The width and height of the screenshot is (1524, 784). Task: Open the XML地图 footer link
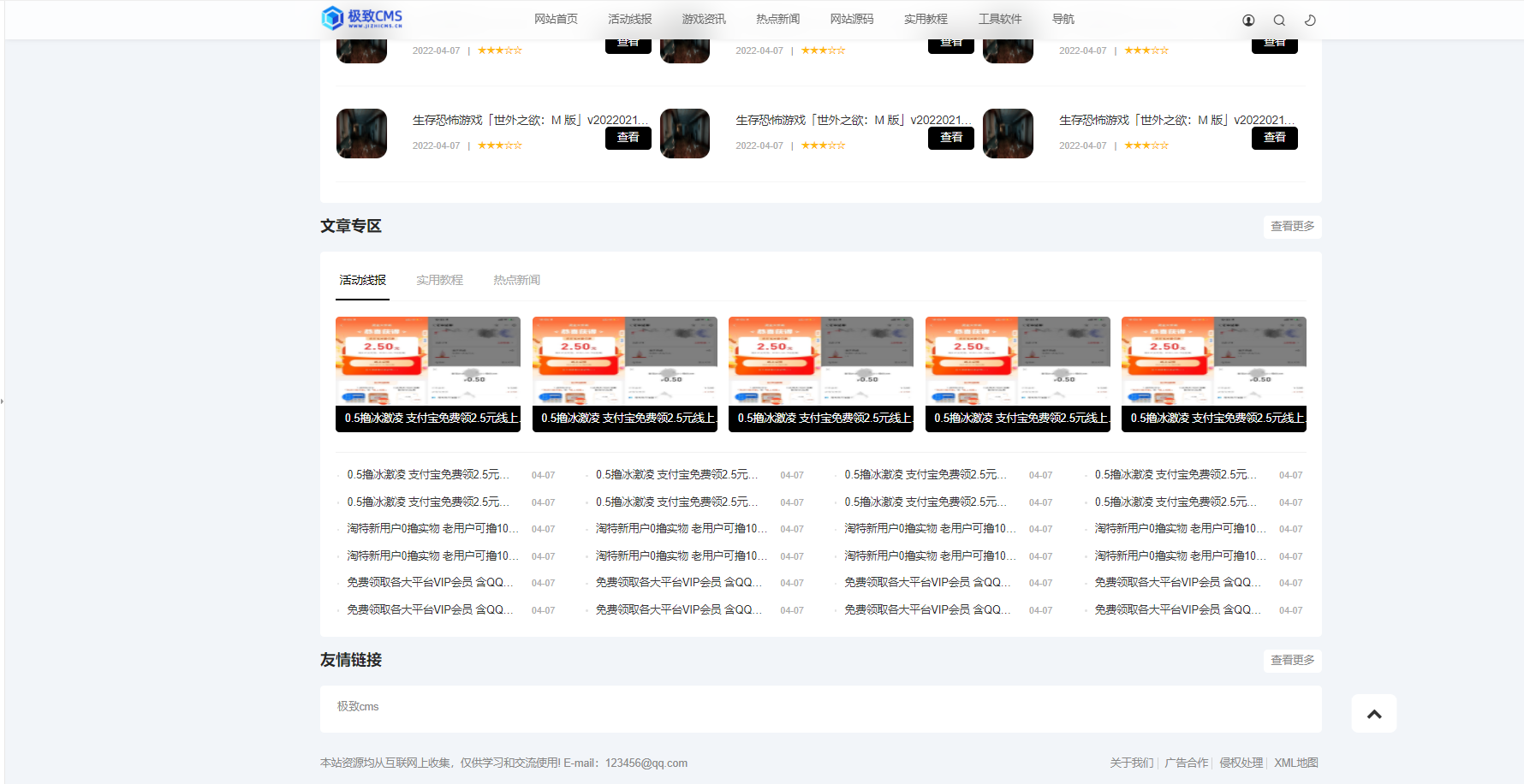(1296, 763)
